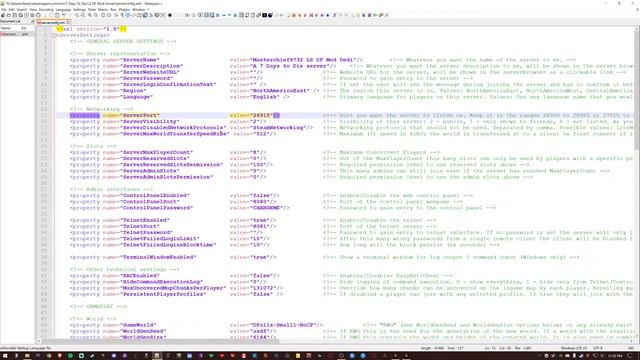640x360 pixels.
Task: Toggle show all characters
Action: click(x=122, y=15)
